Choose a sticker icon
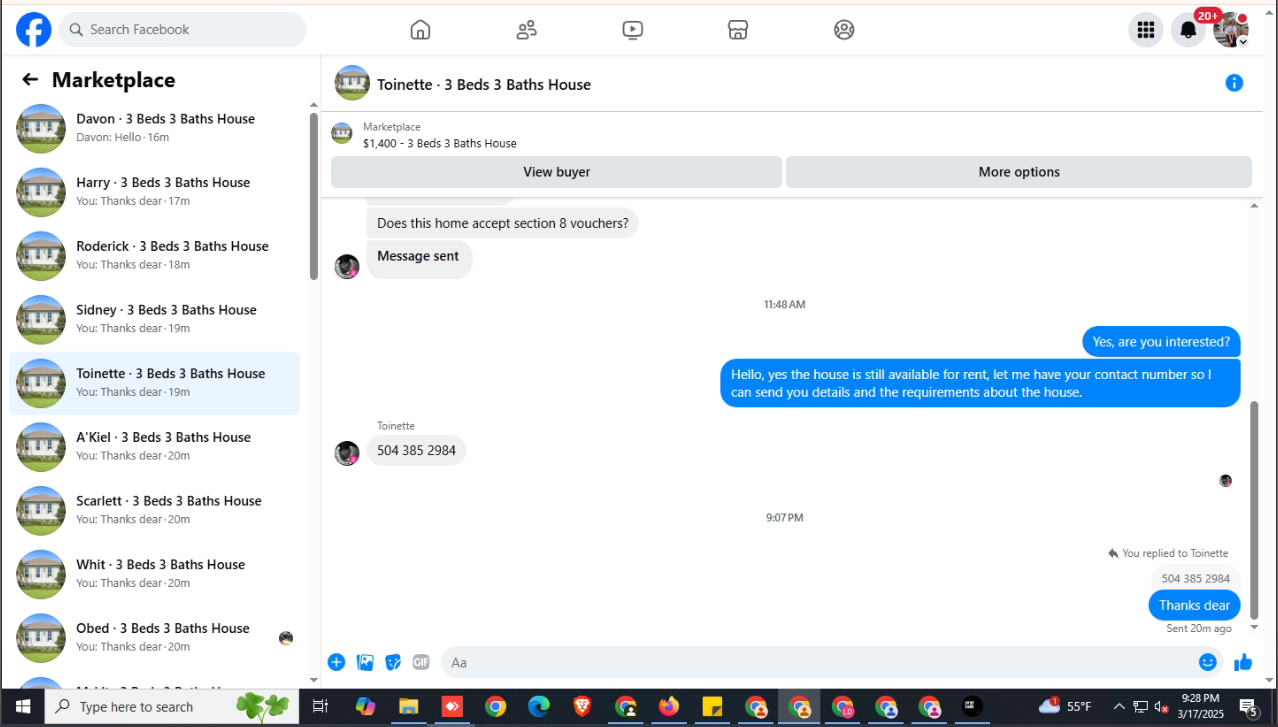This screenshot has width=1278, height=727. 393,662
